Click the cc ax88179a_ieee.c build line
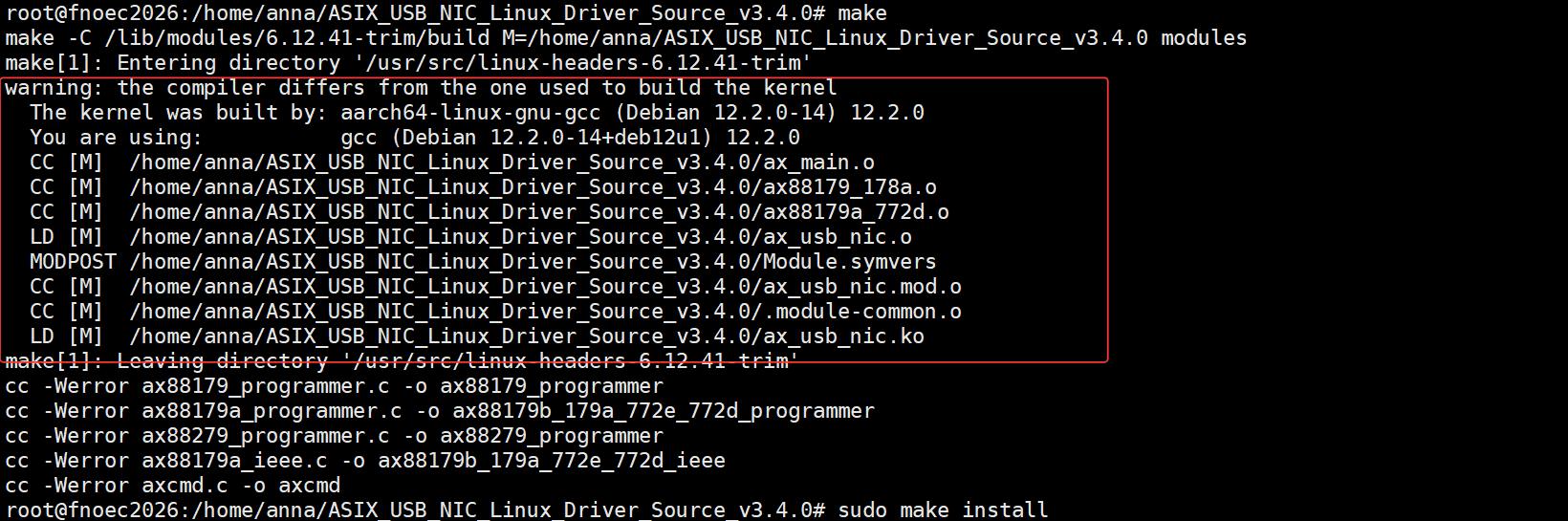The image size is (1568, 521). pos(364,461)
